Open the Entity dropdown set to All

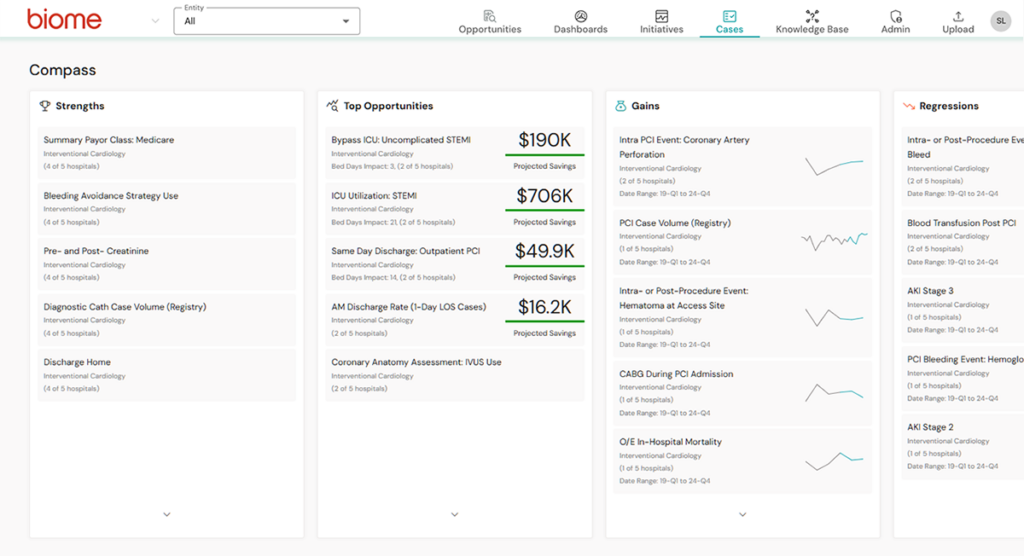[x=267, y=21]
